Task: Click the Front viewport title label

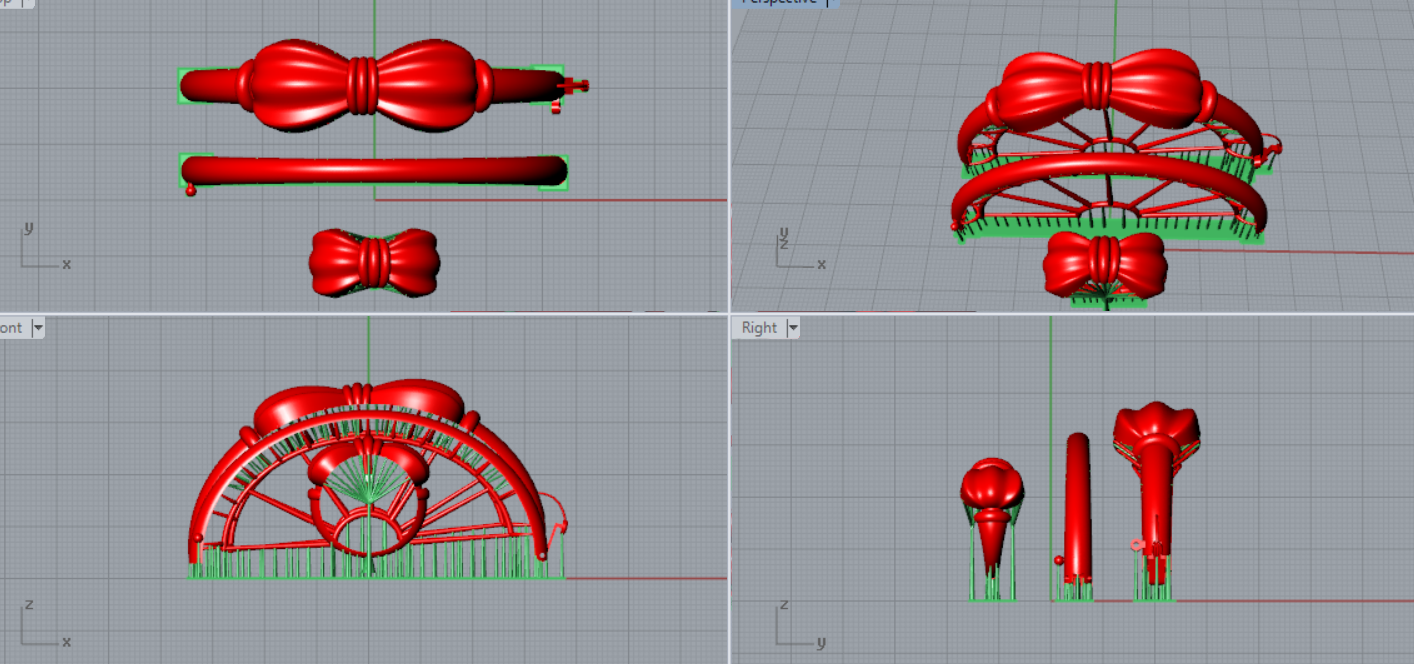Action: point(12,328)
